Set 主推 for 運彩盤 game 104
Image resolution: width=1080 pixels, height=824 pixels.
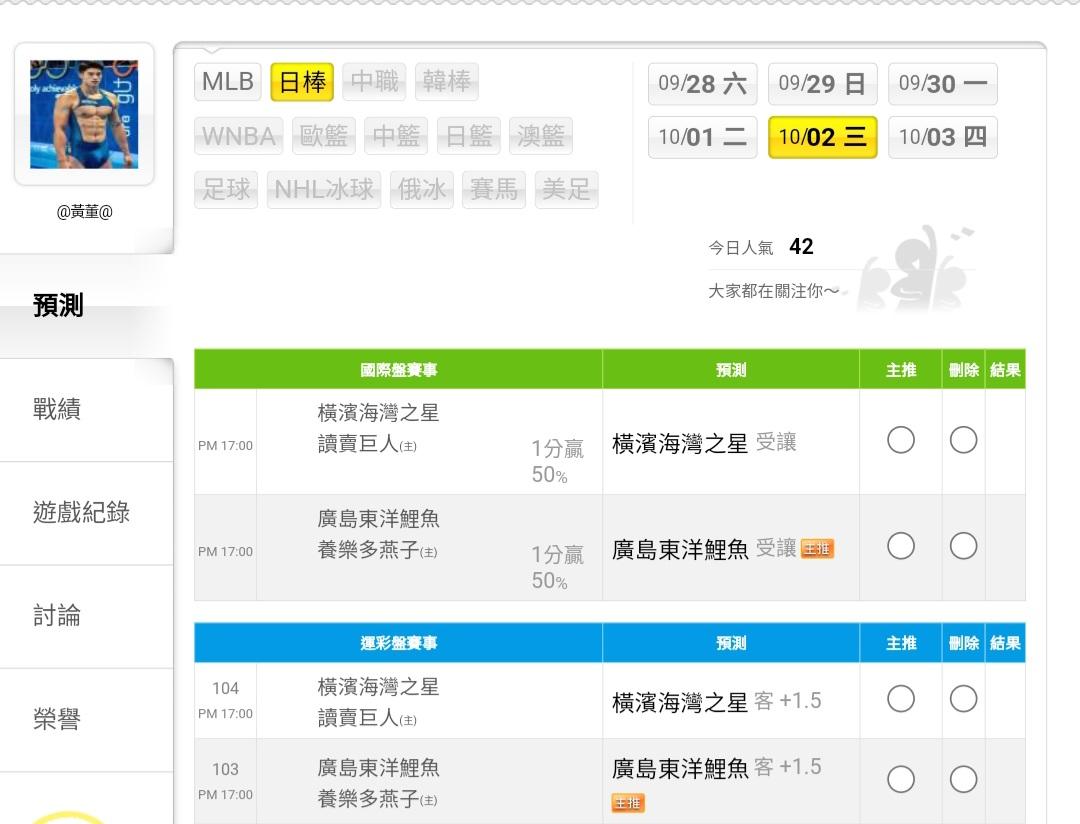tap(901, 699)
